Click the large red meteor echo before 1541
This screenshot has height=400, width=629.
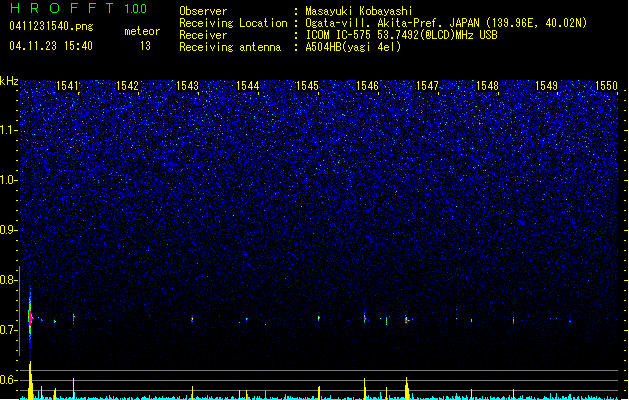pyautogui.click(x=30, y=318)
